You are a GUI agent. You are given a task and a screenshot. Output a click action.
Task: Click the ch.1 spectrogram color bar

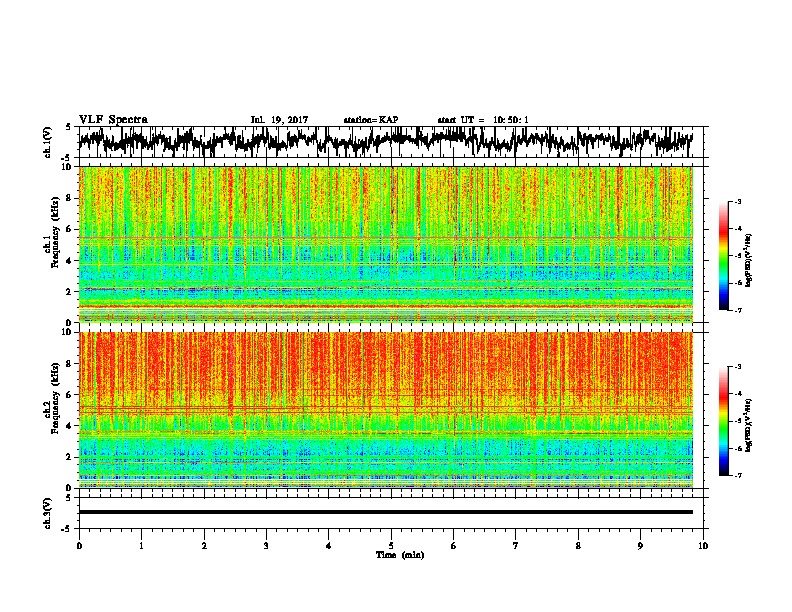coord(724,256)
